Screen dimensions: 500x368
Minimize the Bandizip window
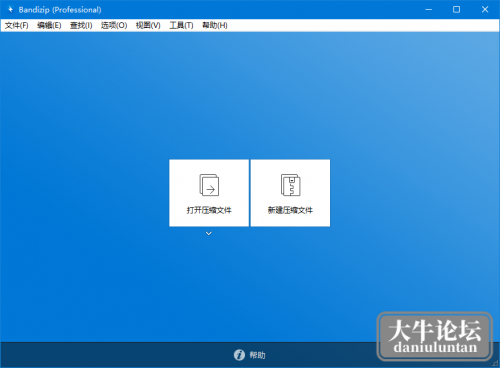[429, 10]
